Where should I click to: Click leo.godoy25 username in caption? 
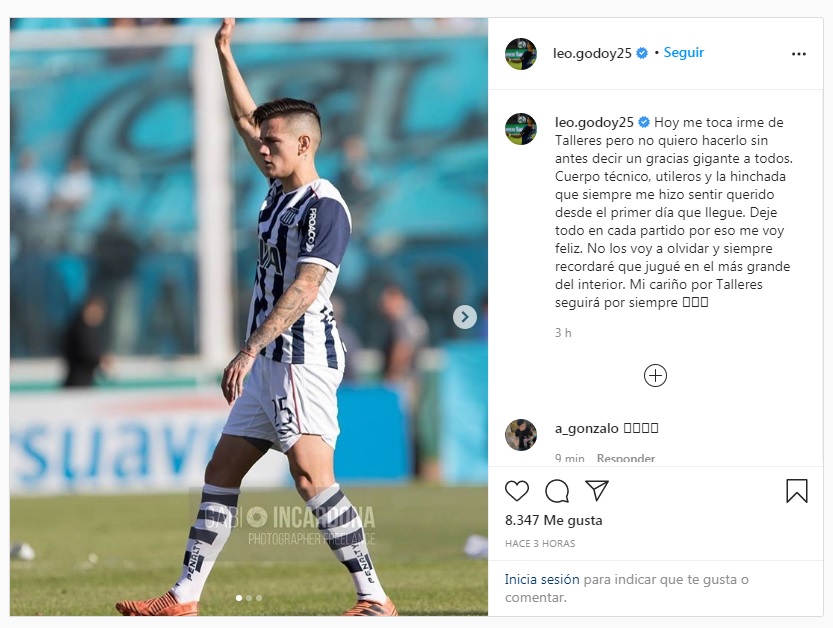594,122
